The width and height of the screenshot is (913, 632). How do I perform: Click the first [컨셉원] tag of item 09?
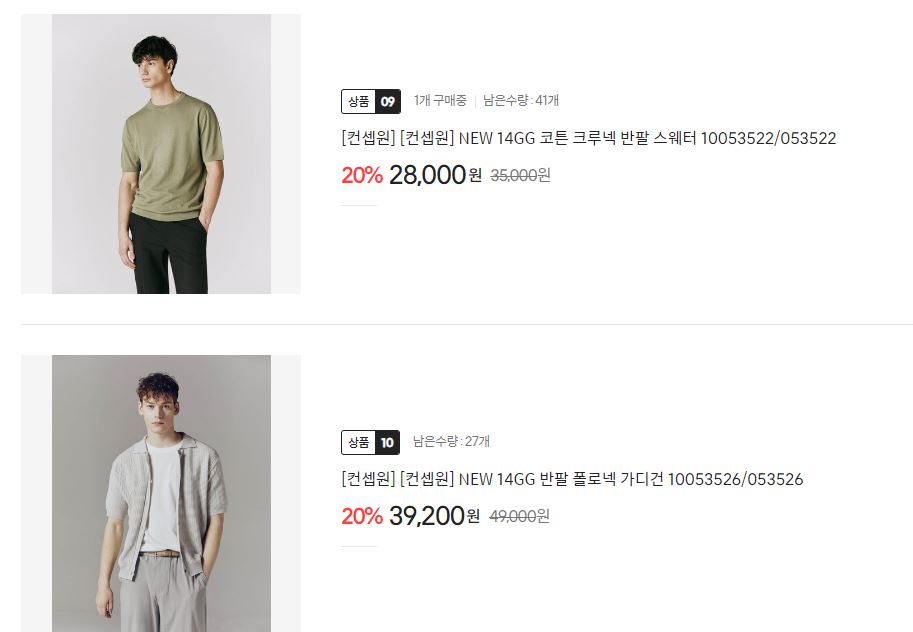369,138
